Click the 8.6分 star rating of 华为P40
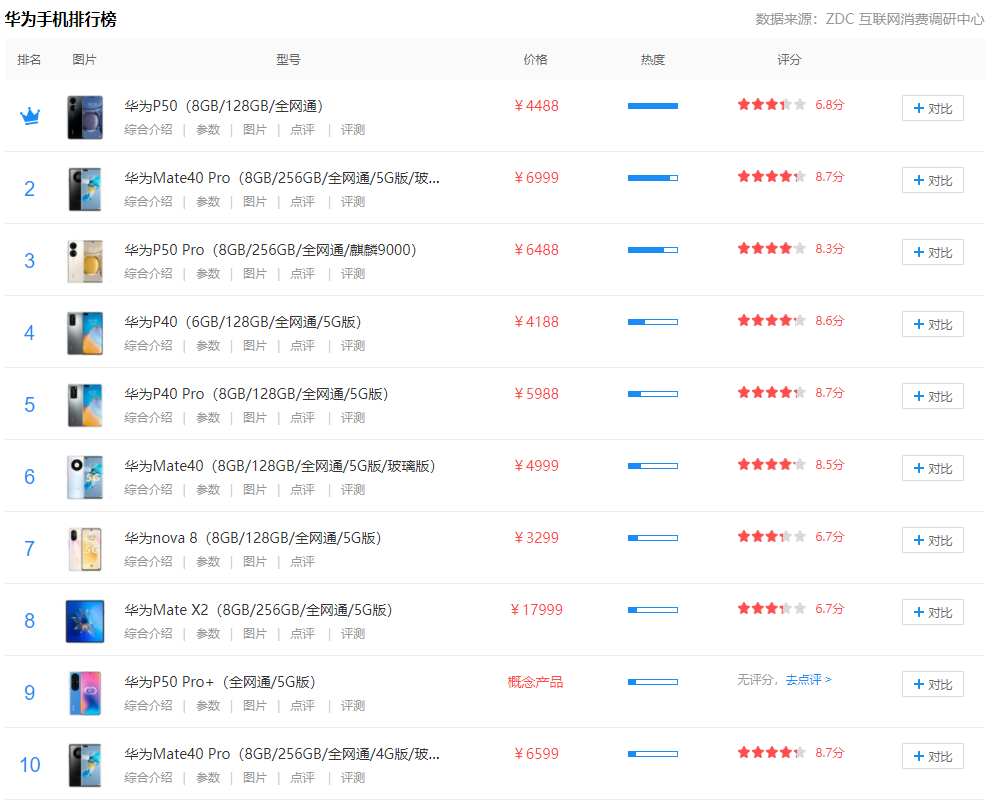The height and width of the screenshot is (803, 992). 790,321
